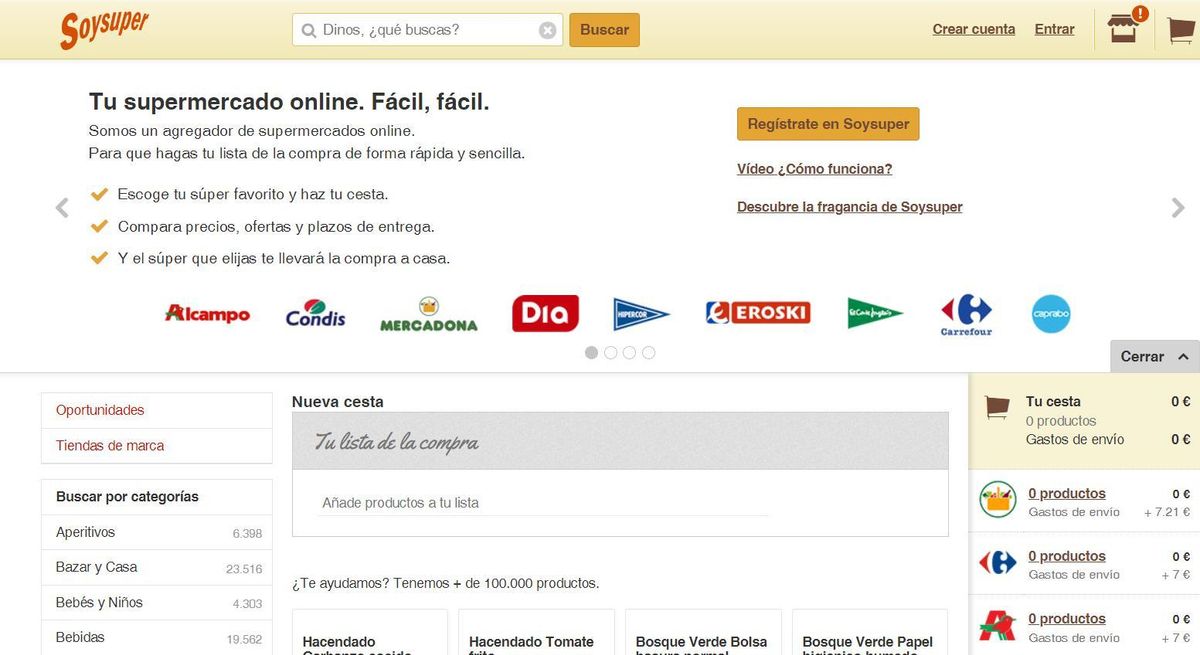Click the Regístrate en Soysuper button
1200x655 pixels.
(828, 124)
